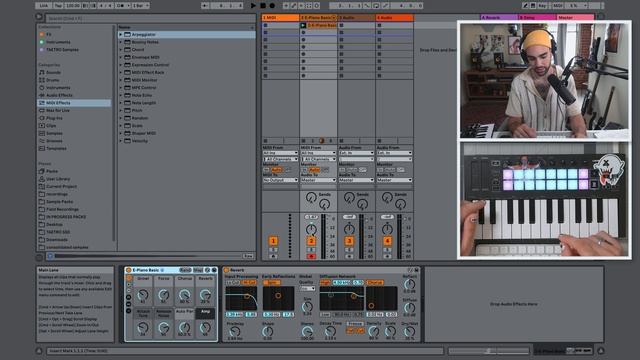Select the Master track header

[576, 18]
